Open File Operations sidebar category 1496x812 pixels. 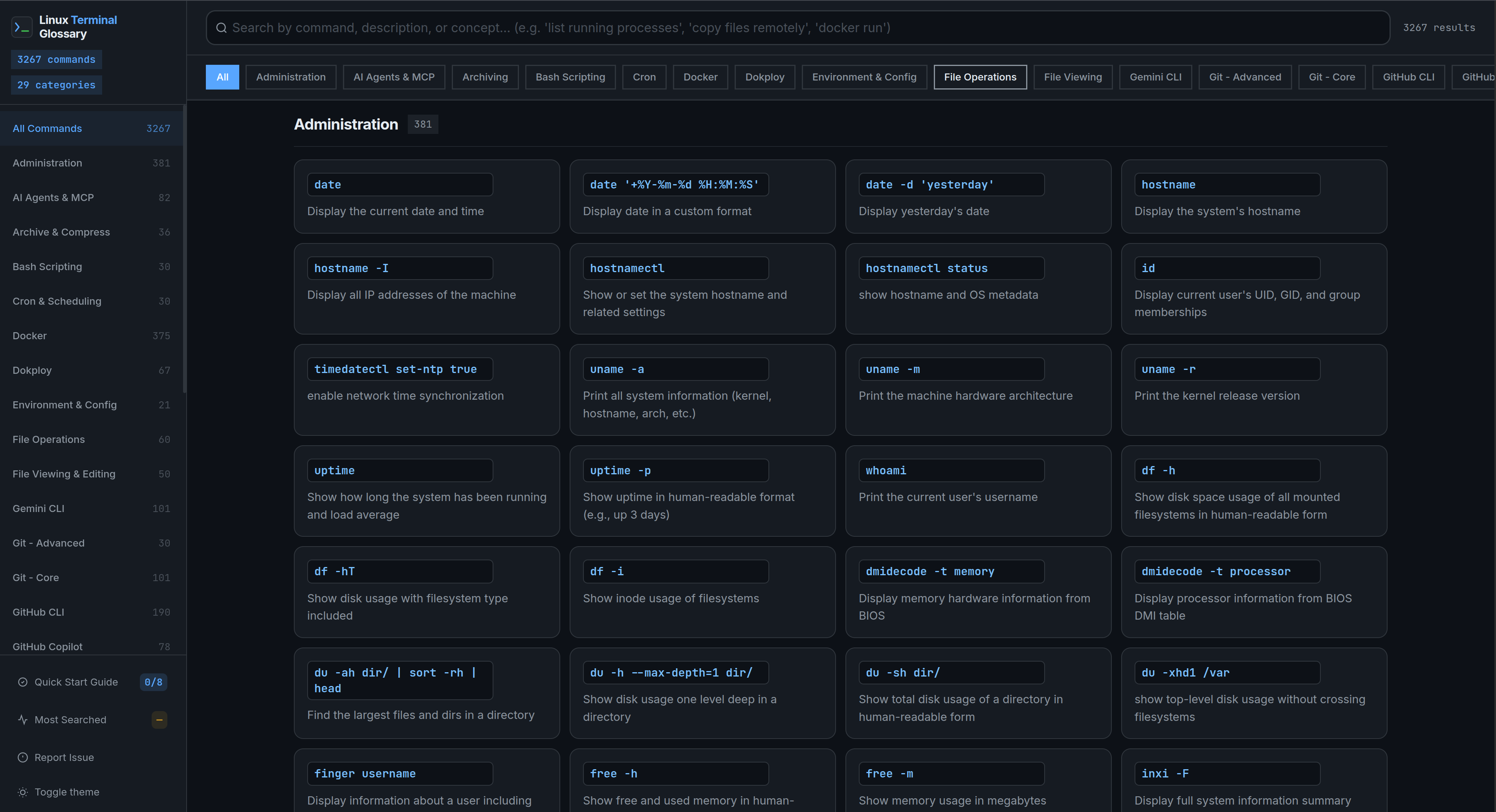point(91,439)
